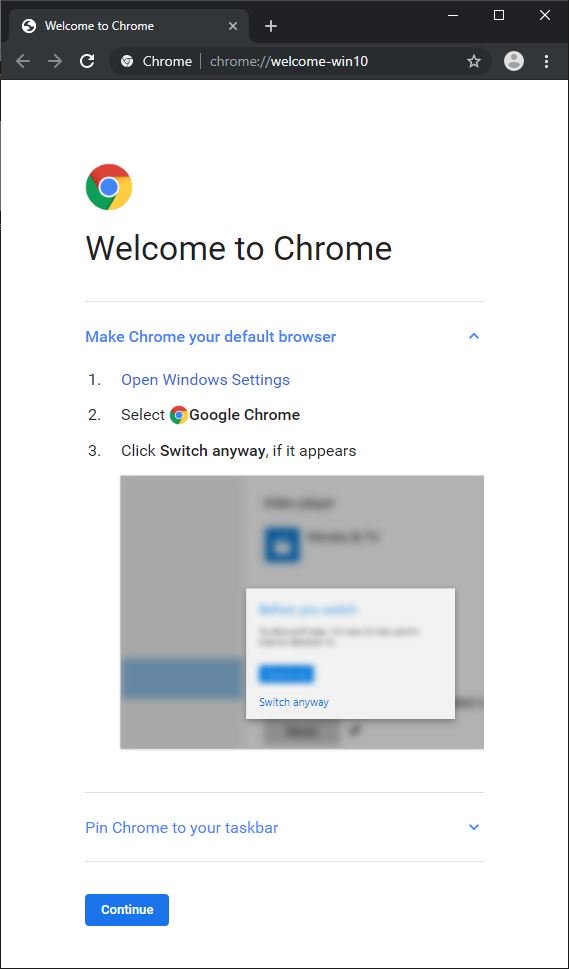Expand Pin Chrome to your taskbar chevron

(x=474, y=827)
